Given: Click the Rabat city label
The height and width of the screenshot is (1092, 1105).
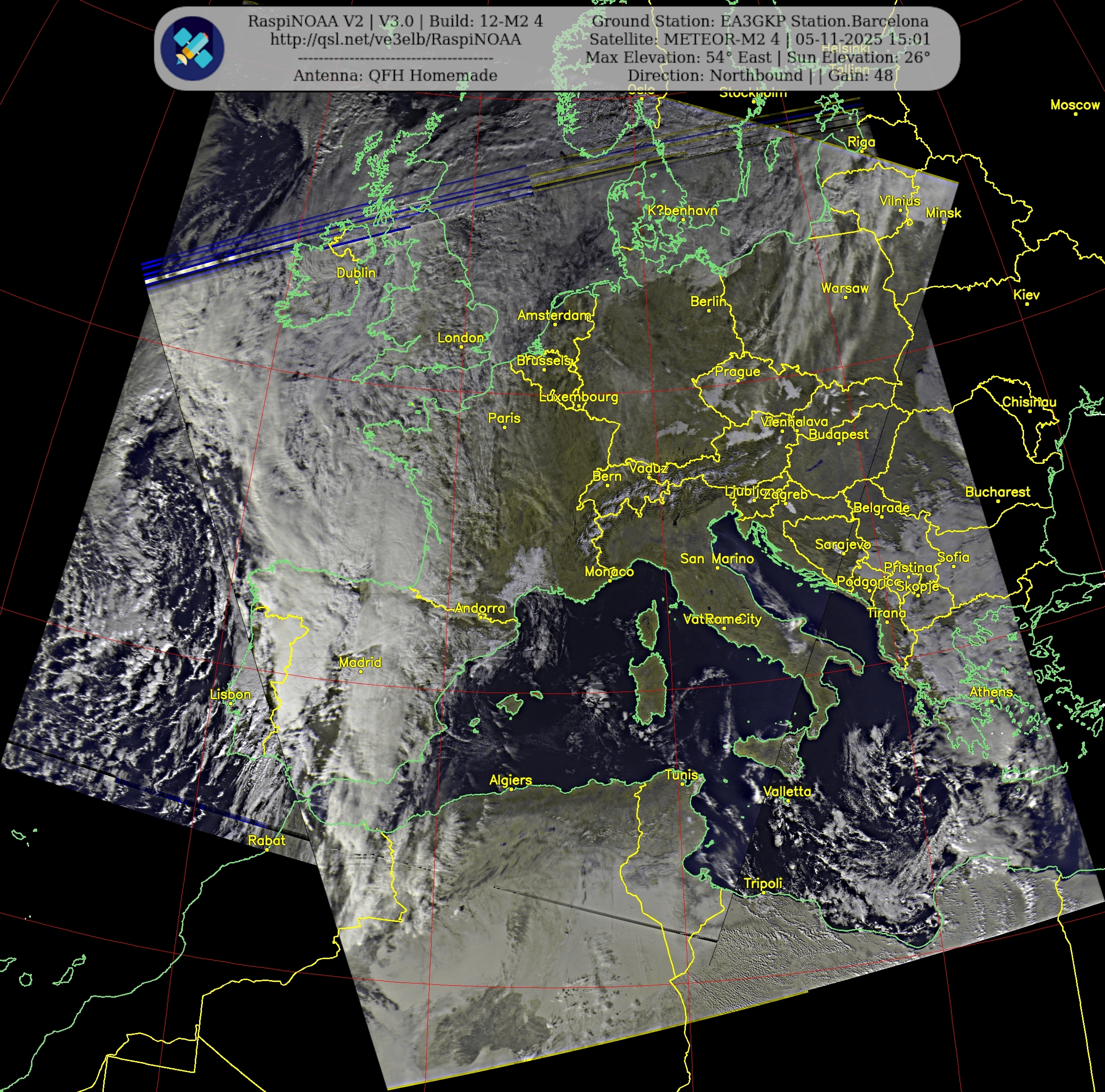Looking at the screenshot, I should click(x=267, y=841).
